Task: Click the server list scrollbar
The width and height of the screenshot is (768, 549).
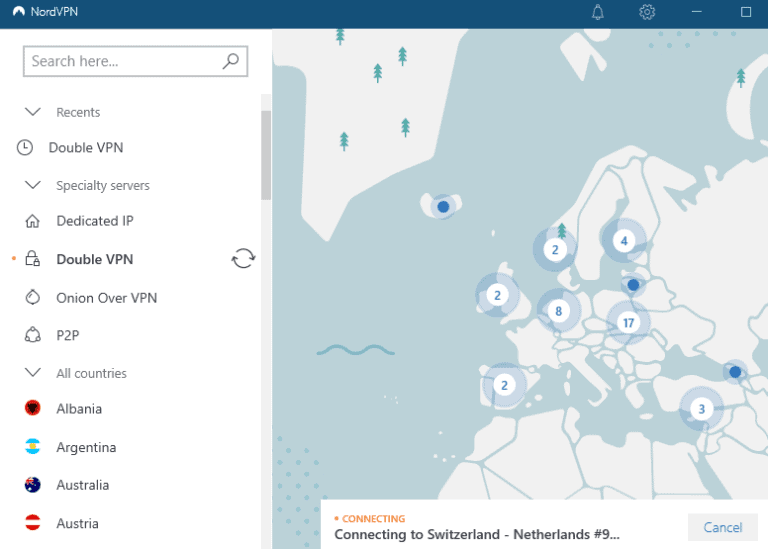Action: point(266,155)
